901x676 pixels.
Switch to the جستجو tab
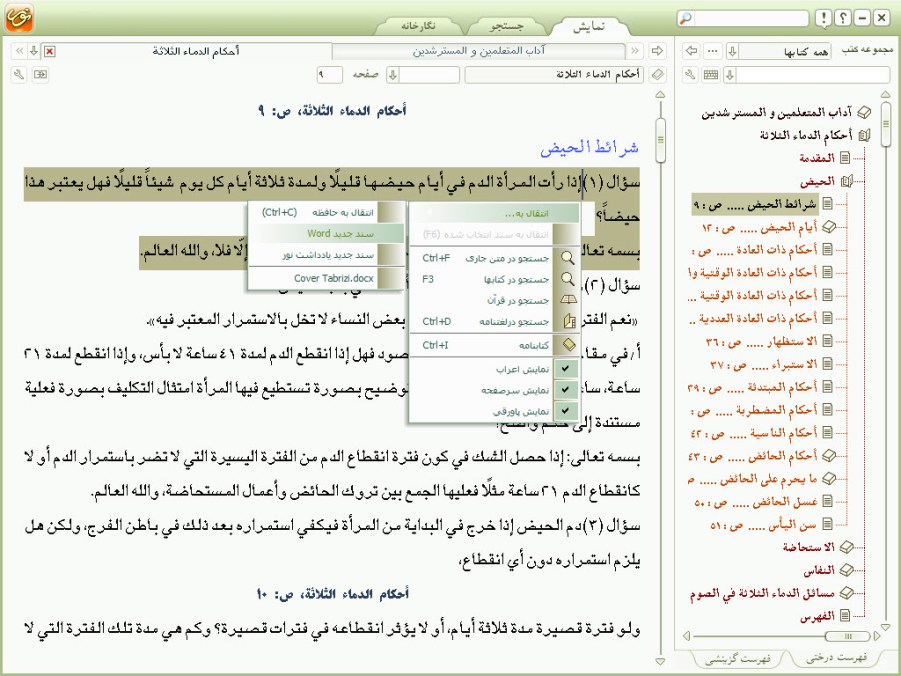[506, 26]
